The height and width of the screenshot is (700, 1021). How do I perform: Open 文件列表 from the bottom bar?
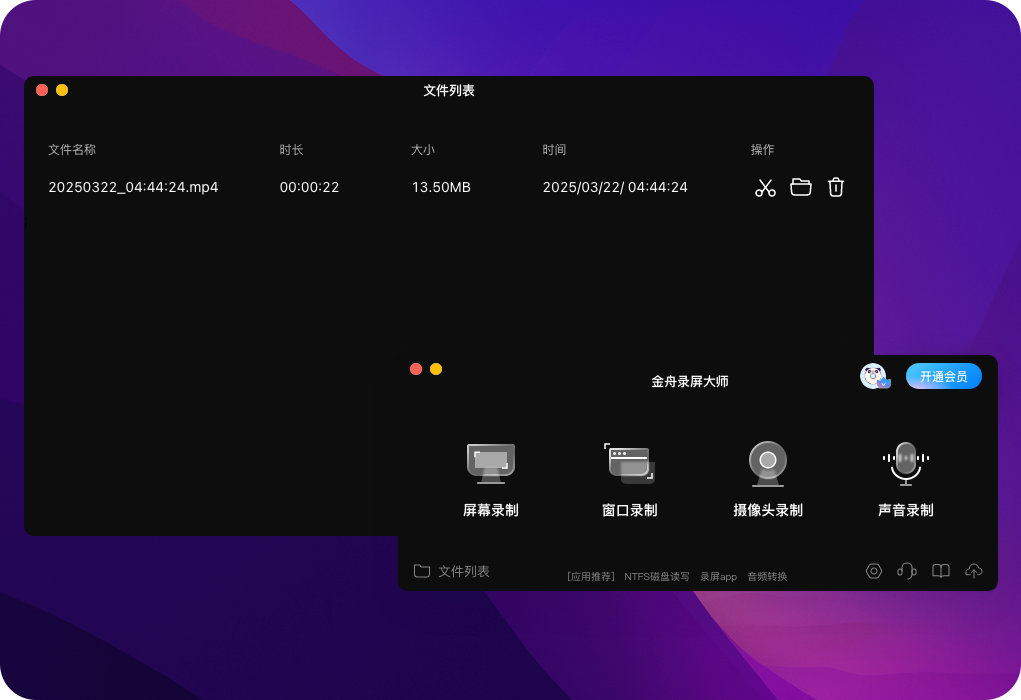pos(452,571)
